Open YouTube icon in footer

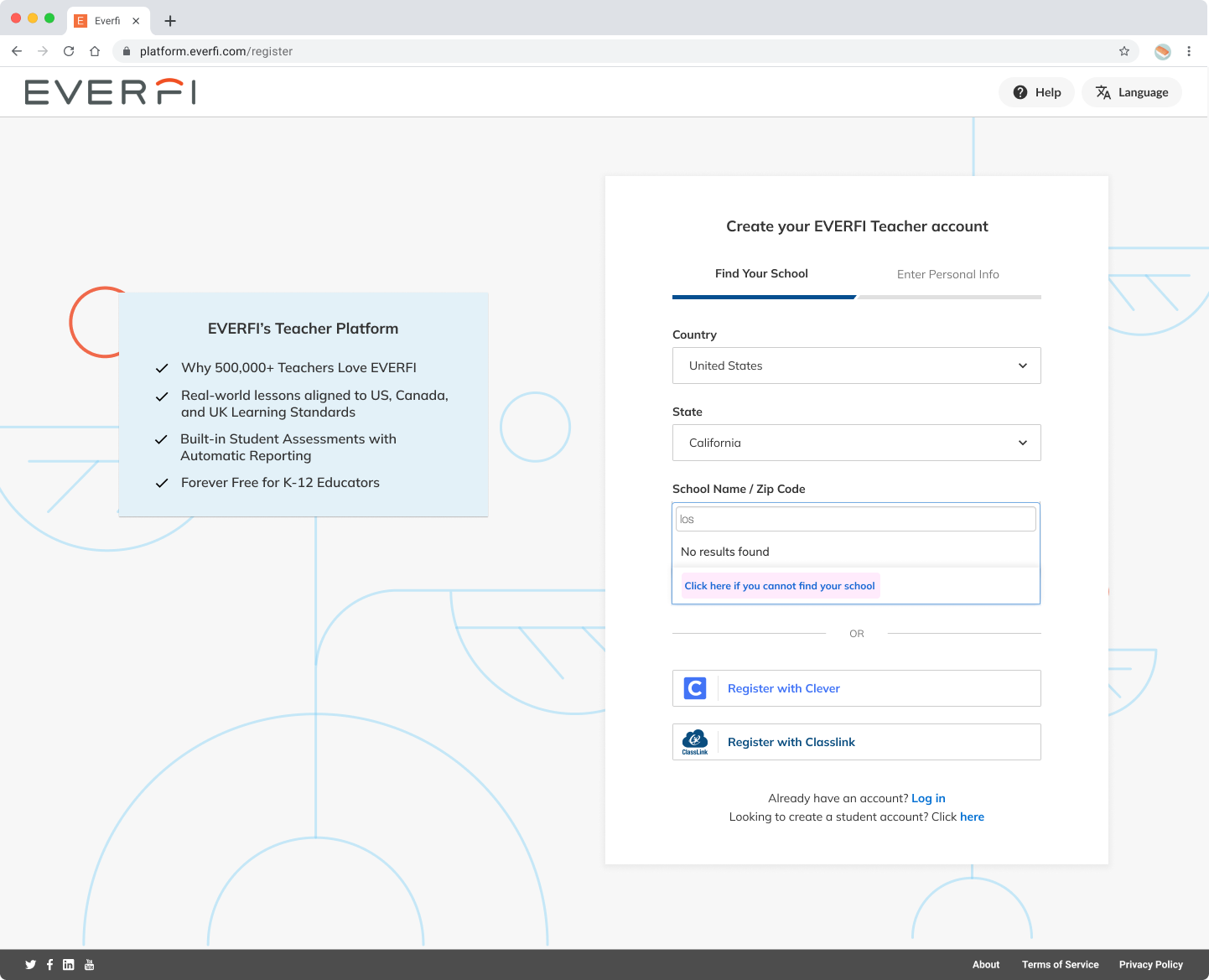click(90, 965)
